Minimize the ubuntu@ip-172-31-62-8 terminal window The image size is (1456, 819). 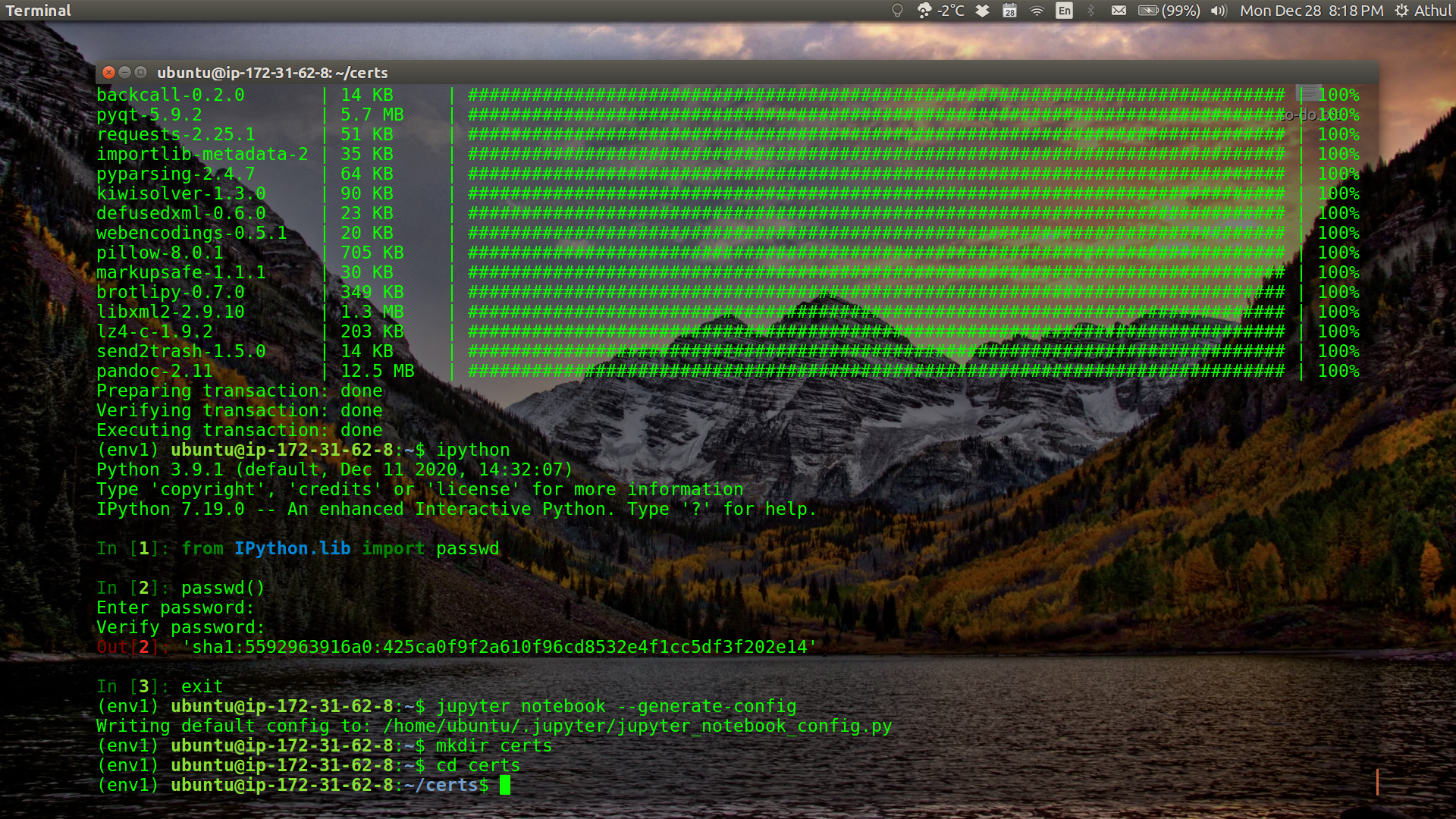124,72
